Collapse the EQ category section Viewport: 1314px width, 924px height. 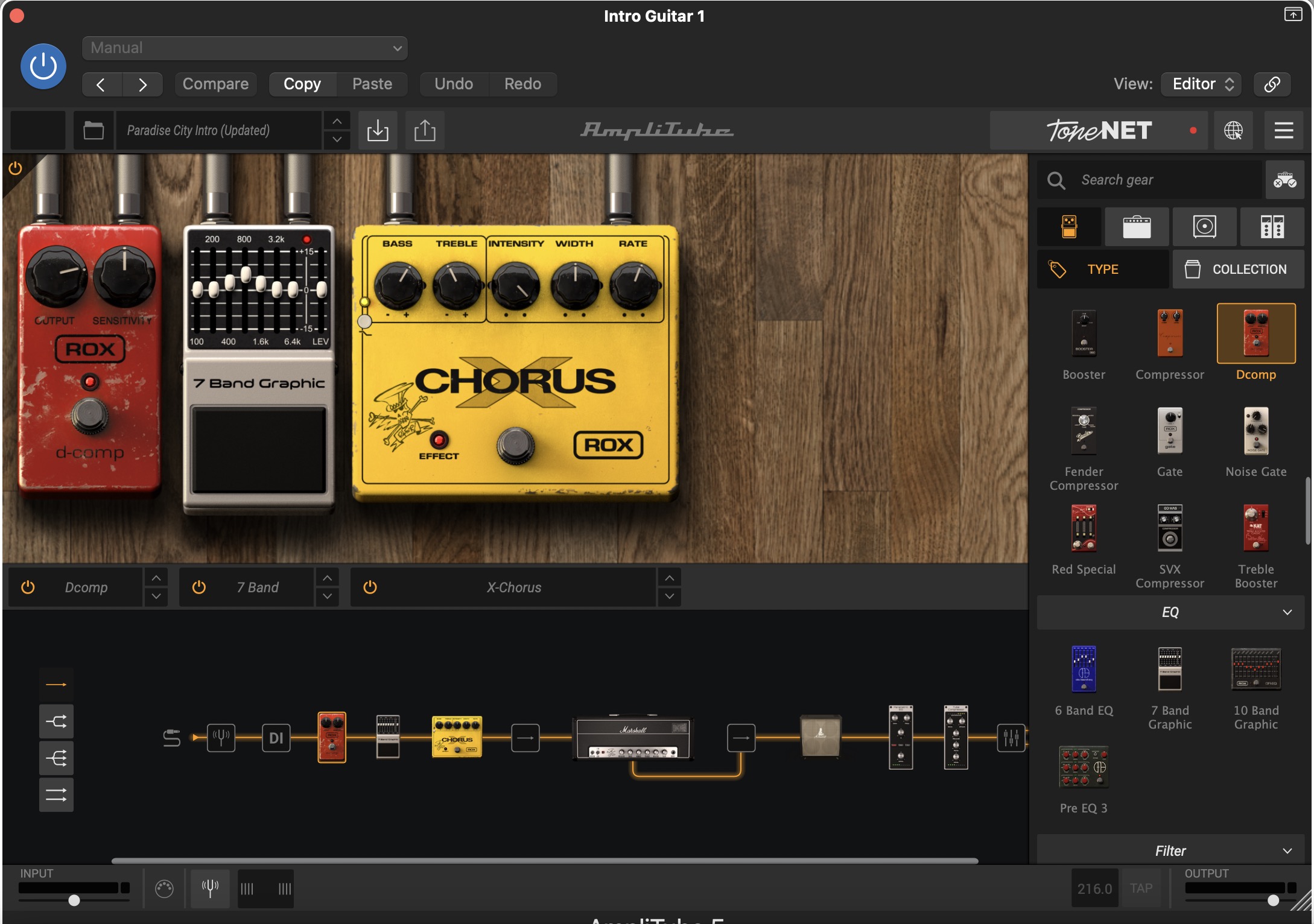[x=1170, y=612]
